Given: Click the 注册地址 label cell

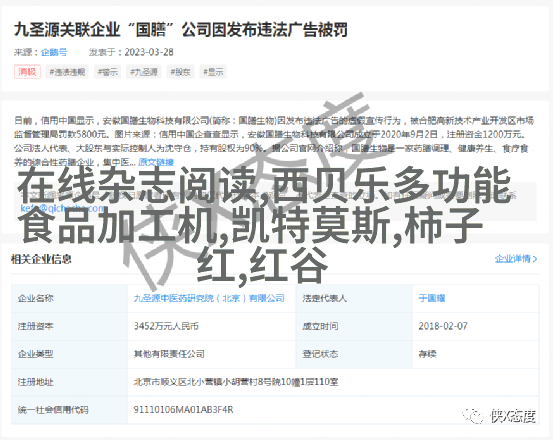Looking at the screenshot, I should coord(69,382).
